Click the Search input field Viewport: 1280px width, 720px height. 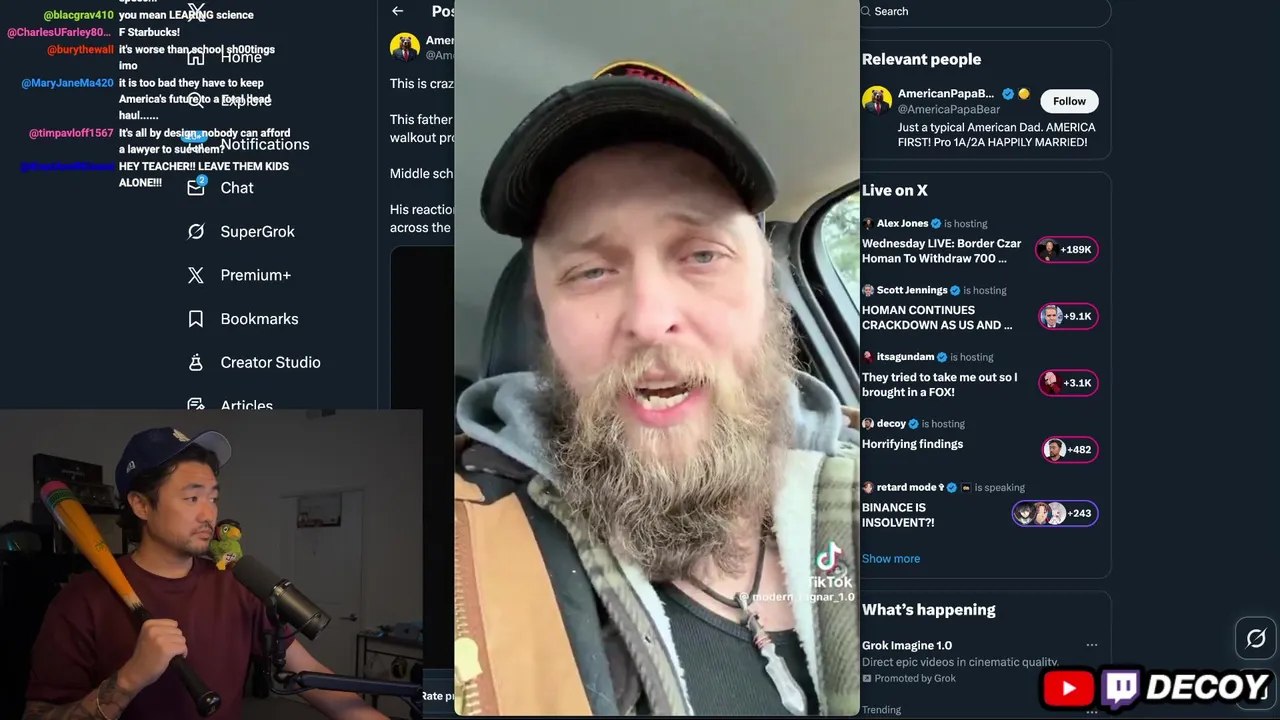985,12
